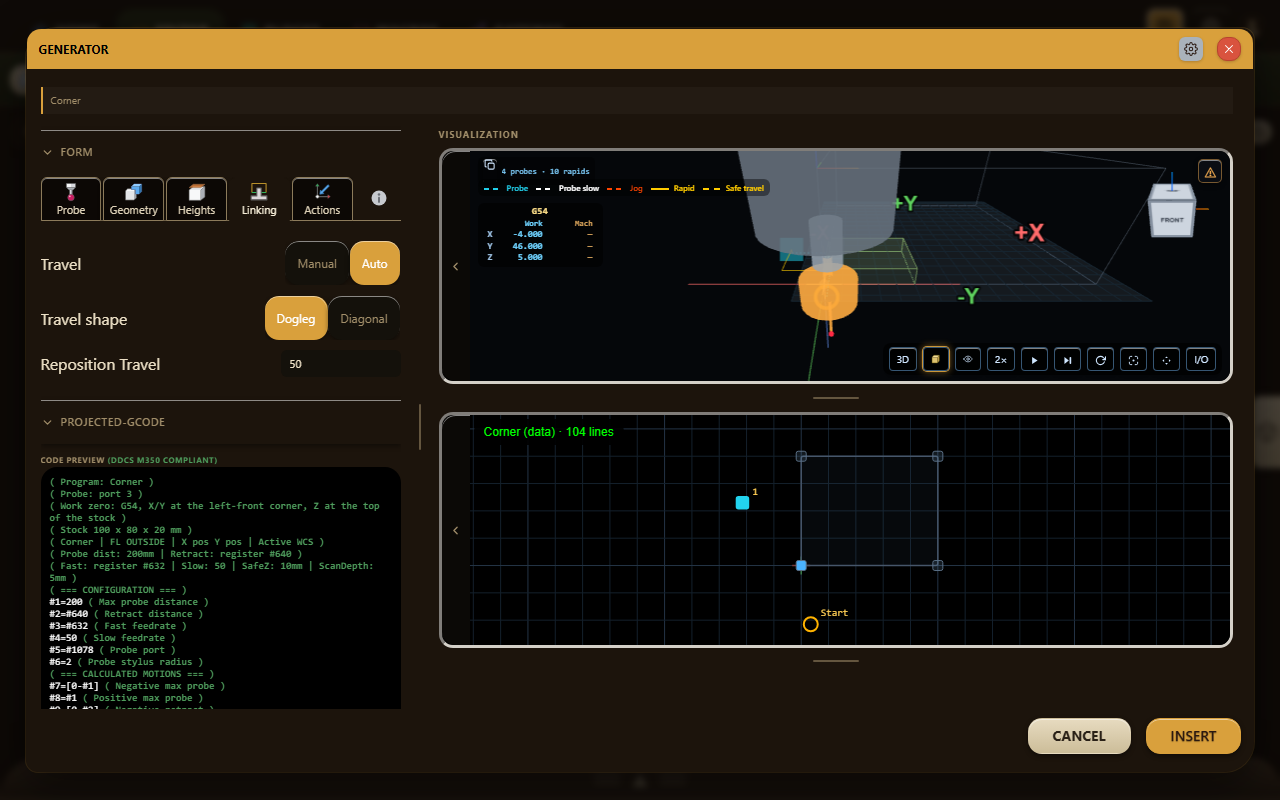This screenshot has width=1280, height=800.
Task: Play the probe simulation
Action: point(1034,359)
